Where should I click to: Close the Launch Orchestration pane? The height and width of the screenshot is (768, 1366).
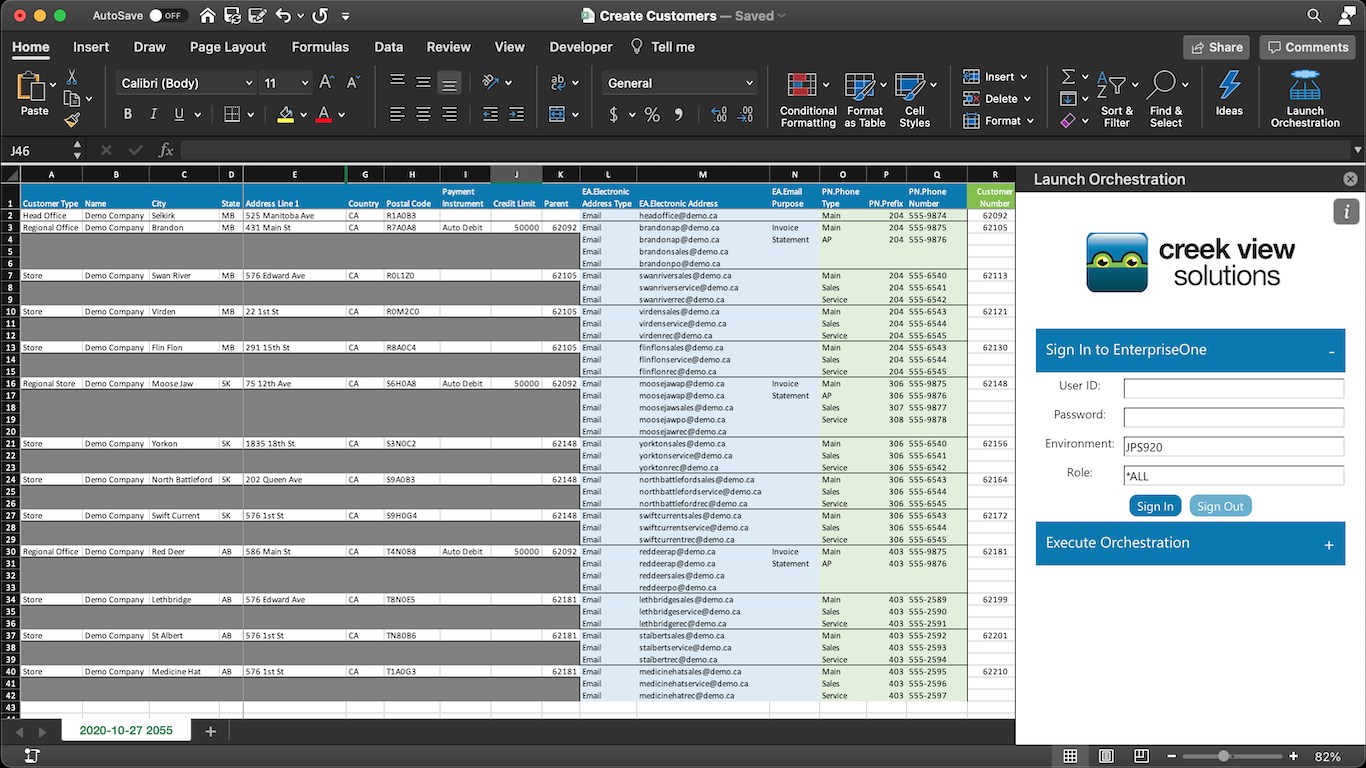point(1350,179)
